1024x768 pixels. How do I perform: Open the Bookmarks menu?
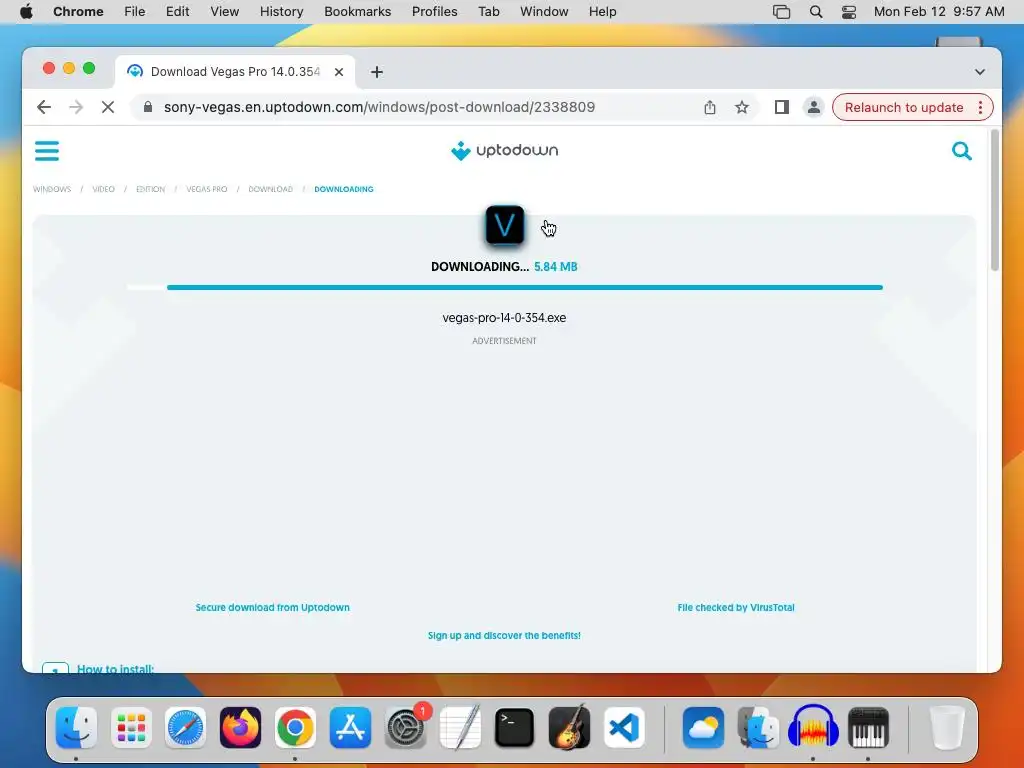(357, 12)
